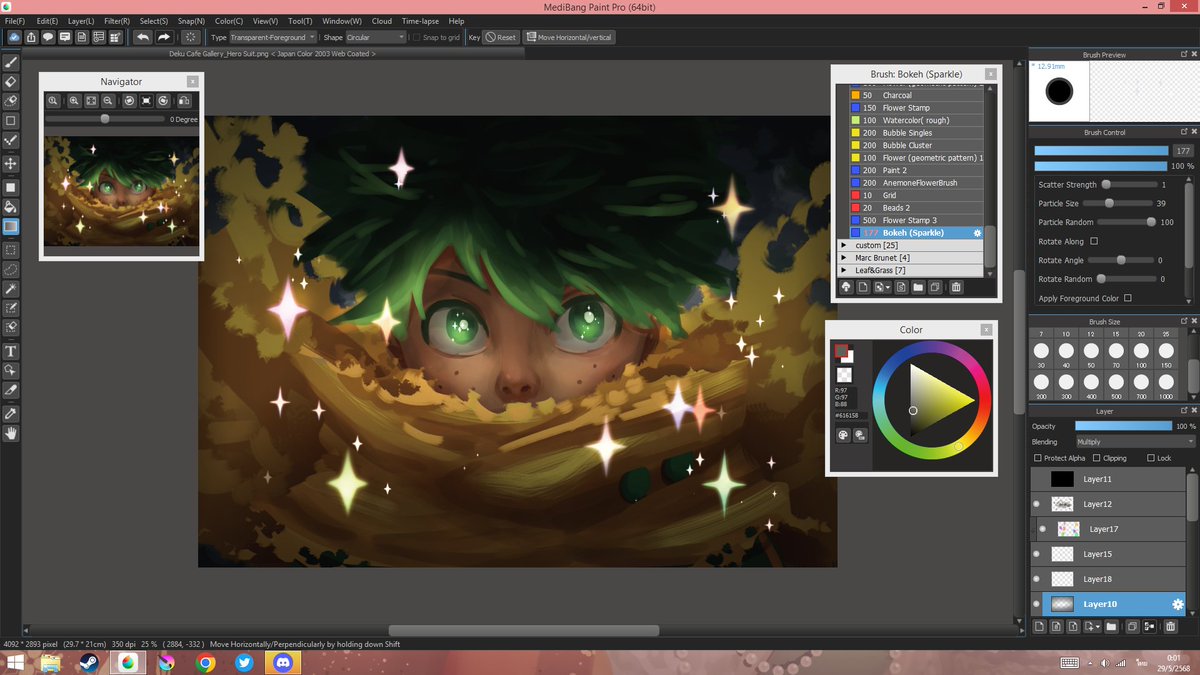Hide Layer12 visibility dot
The height and width of the screenshot is (675, 1200).
click(1036, 504)
